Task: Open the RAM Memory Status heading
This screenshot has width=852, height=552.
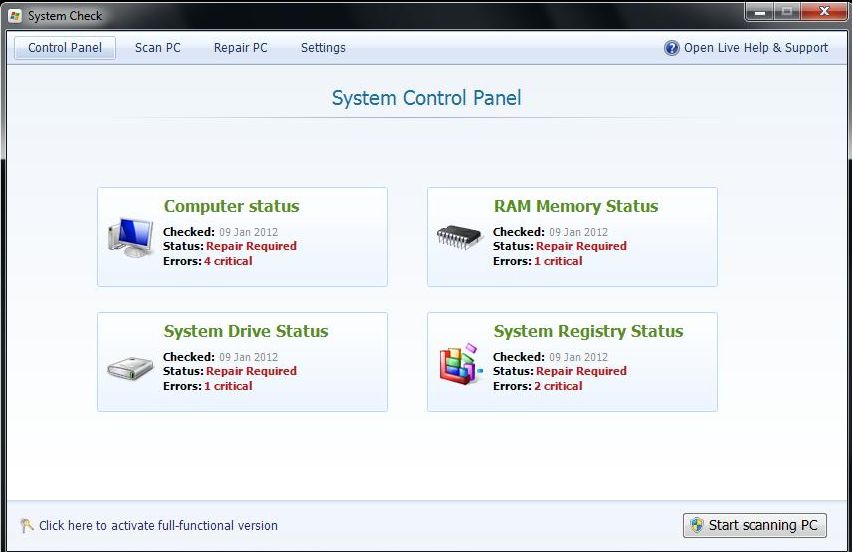Action: point(576,207)
